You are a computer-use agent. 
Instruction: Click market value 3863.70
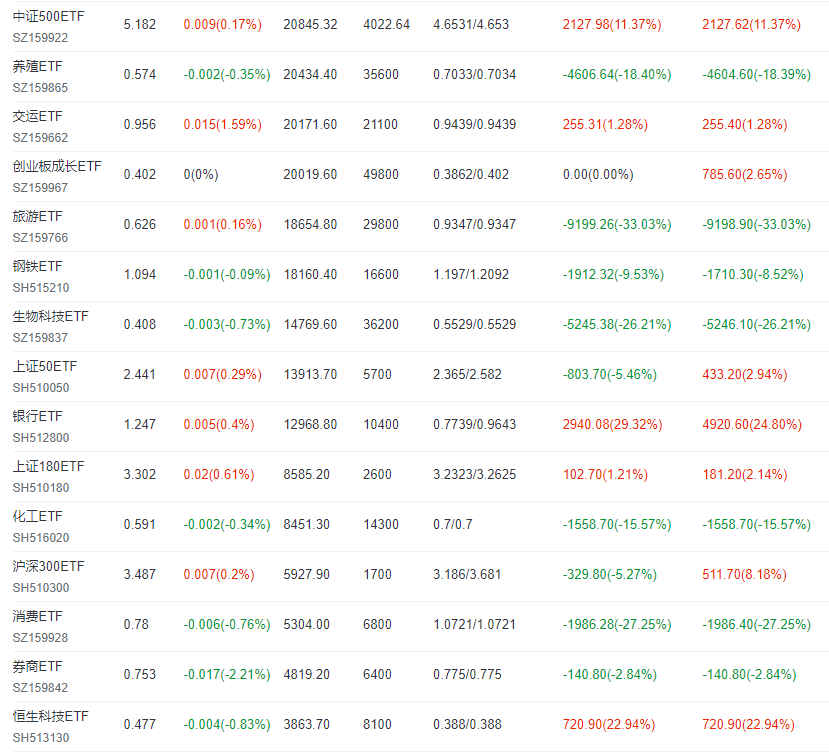click(307, 724)
